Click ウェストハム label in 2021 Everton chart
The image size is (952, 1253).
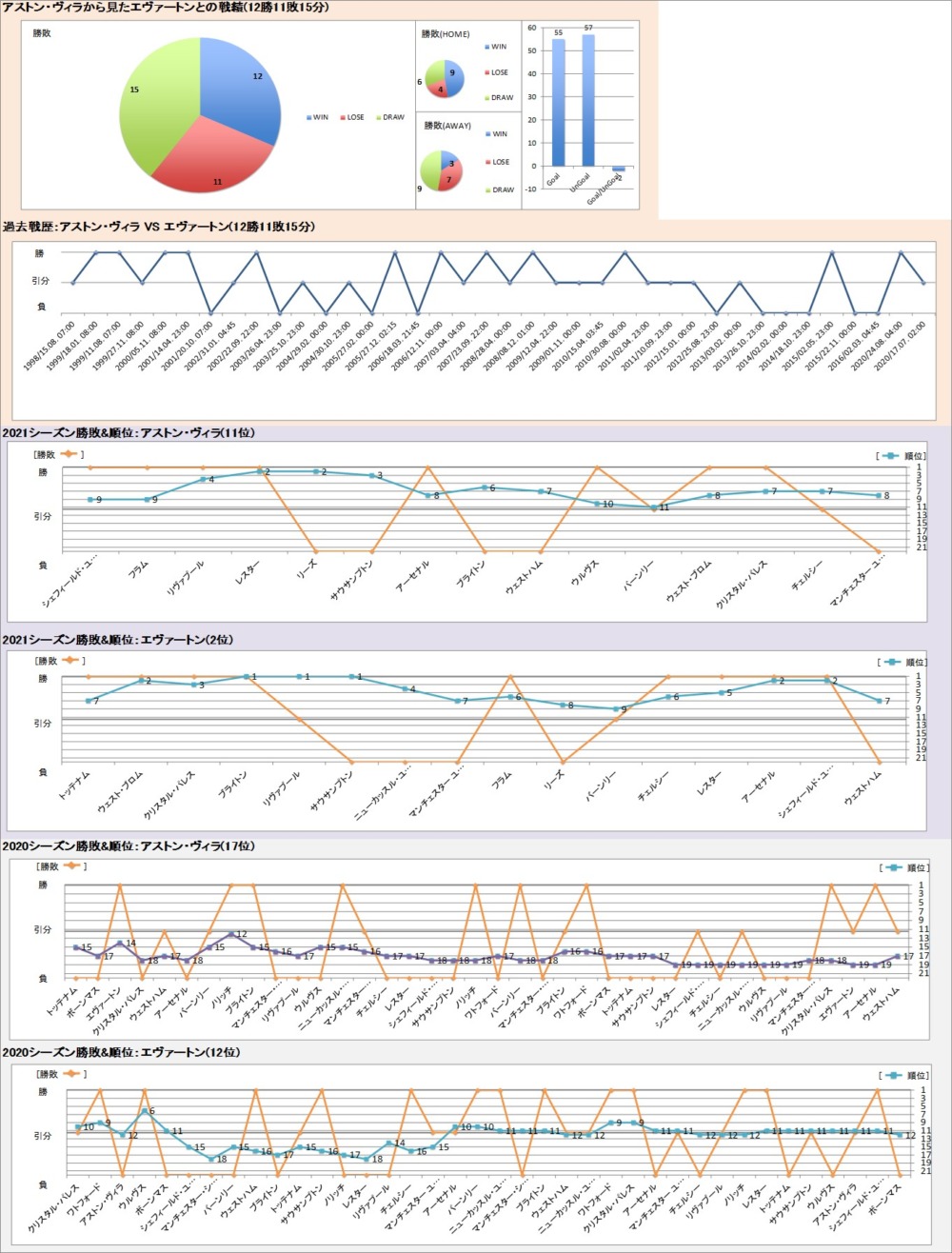pyautogui.click(x=863, y=788)
